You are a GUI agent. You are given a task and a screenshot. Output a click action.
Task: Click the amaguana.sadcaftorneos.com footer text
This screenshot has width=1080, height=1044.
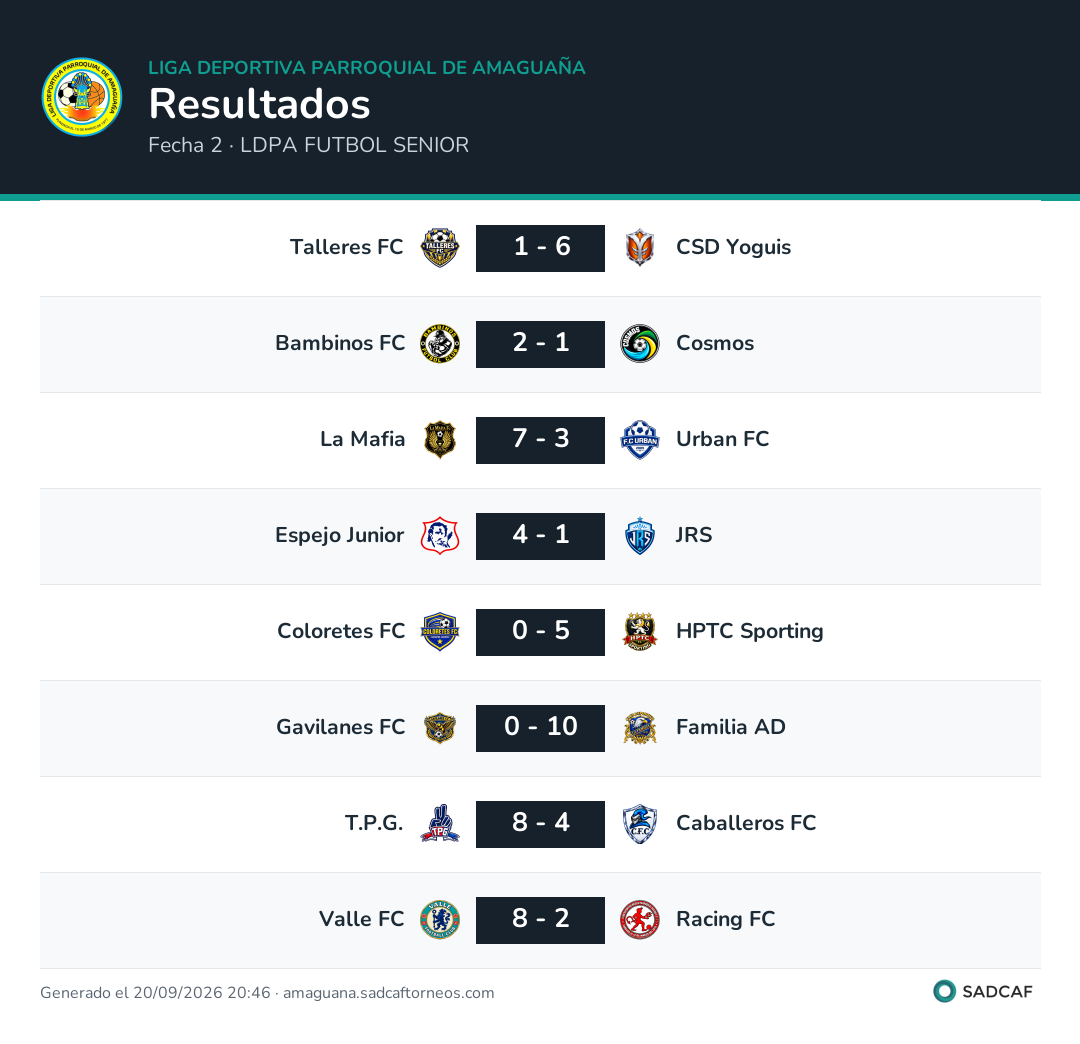point(388,993)
